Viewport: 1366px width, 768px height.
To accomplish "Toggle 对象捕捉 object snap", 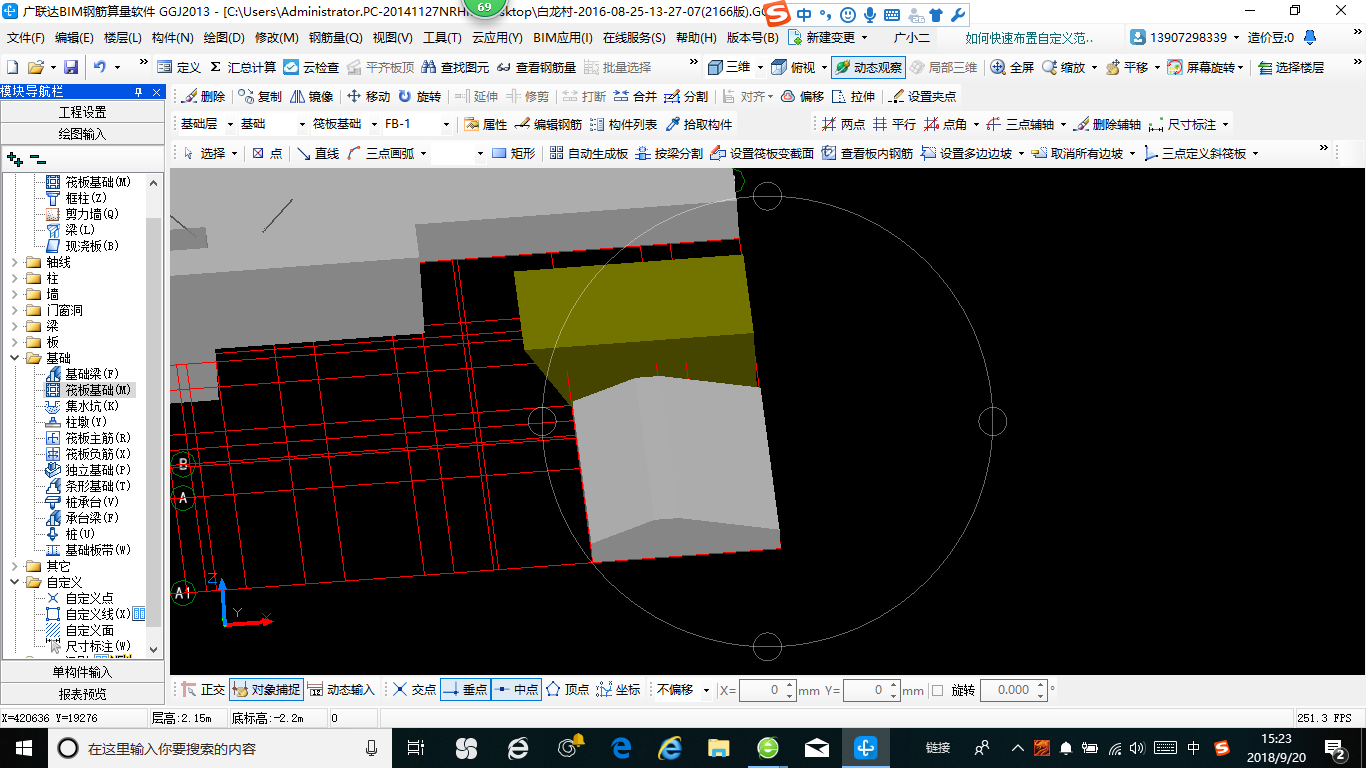I will (265, 689).
